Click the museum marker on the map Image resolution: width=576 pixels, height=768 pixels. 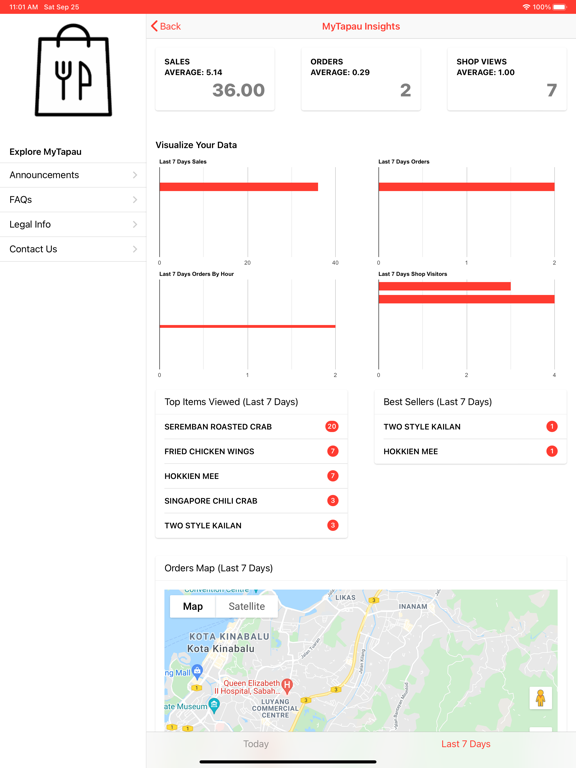pyautogui.click(x=214, y=705)
